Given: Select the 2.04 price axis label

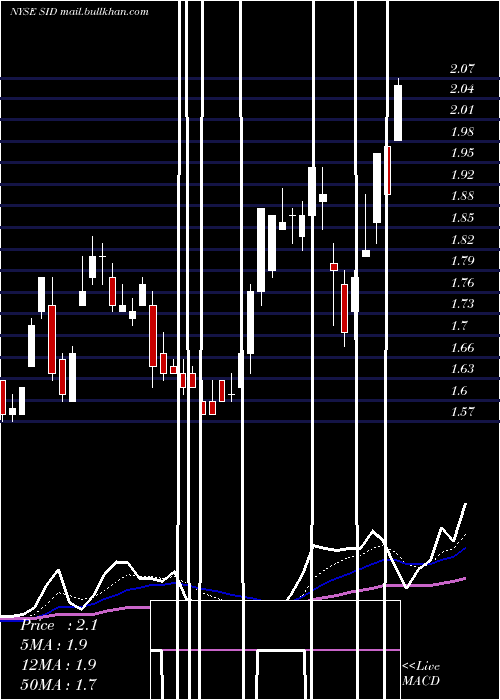Looking at the screenshot, I should point(462,89).
